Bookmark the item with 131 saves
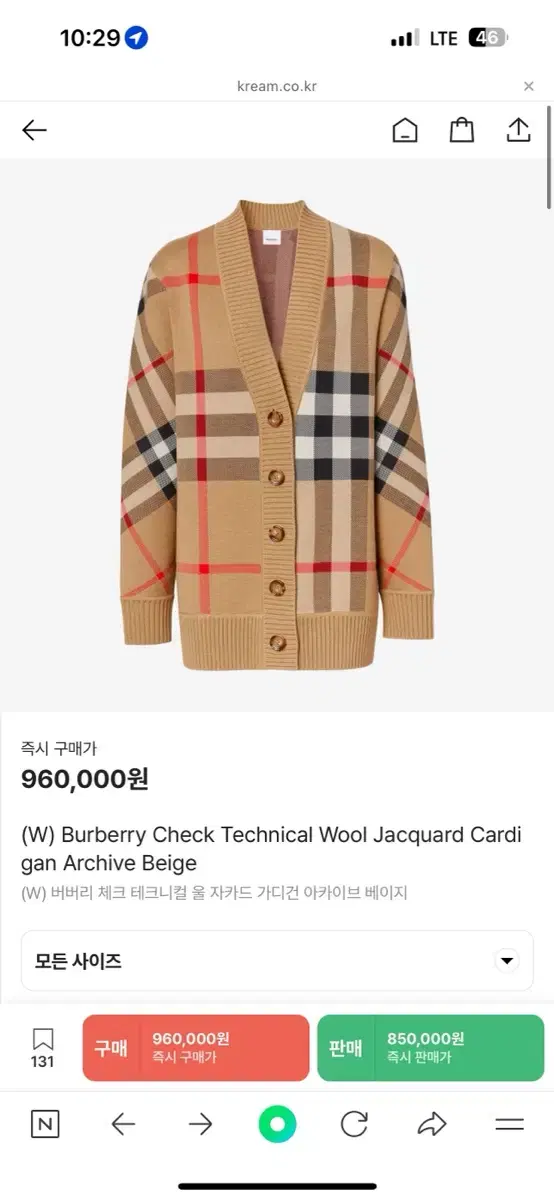Image resolution: width=554 pixels, height=1200 pixels. pyautogui.click(x=42, y=1047)
